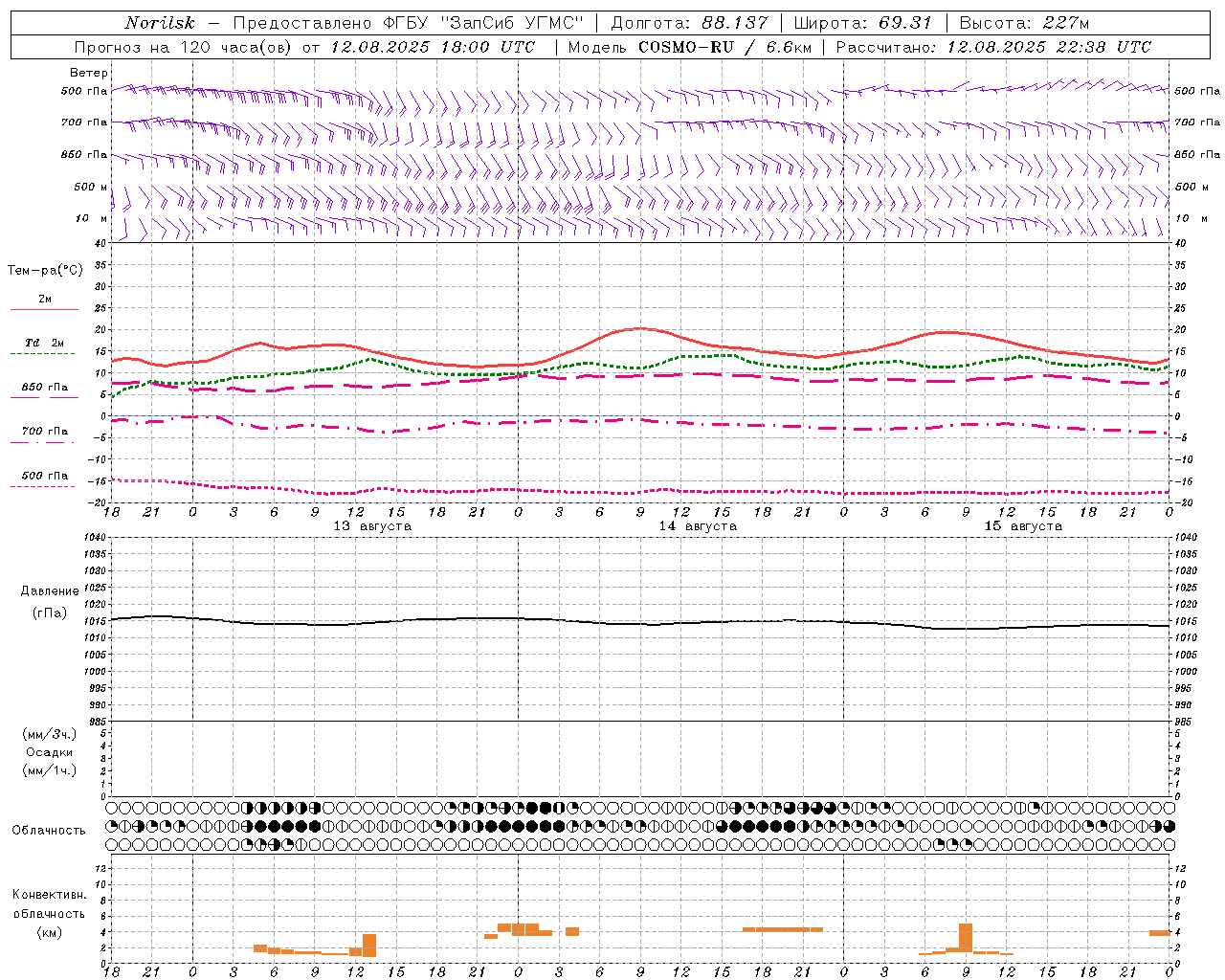1225x980 pixels.
Task: Select the Модель COSMO-RU / 6.6км text
Action: (689, 47)
